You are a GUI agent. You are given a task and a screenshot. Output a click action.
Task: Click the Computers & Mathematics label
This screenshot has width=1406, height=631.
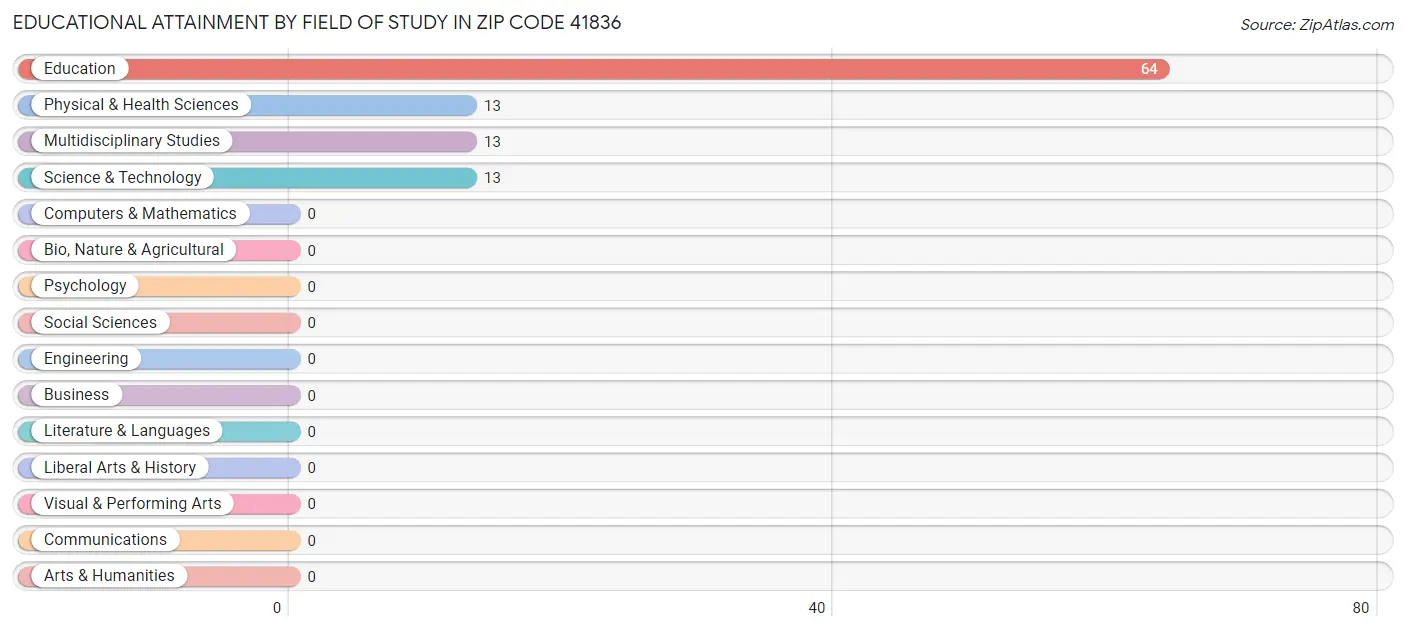coord(140,214)
